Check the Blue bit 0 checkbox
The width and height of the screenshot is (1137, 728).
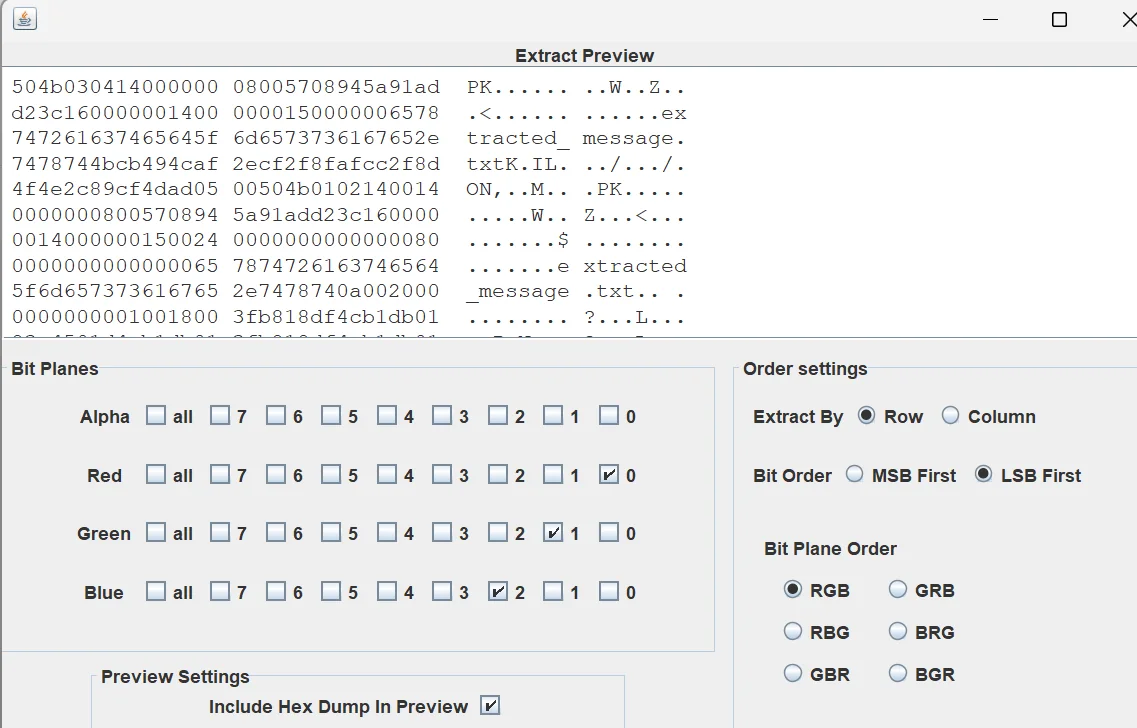tap(608, 592)
